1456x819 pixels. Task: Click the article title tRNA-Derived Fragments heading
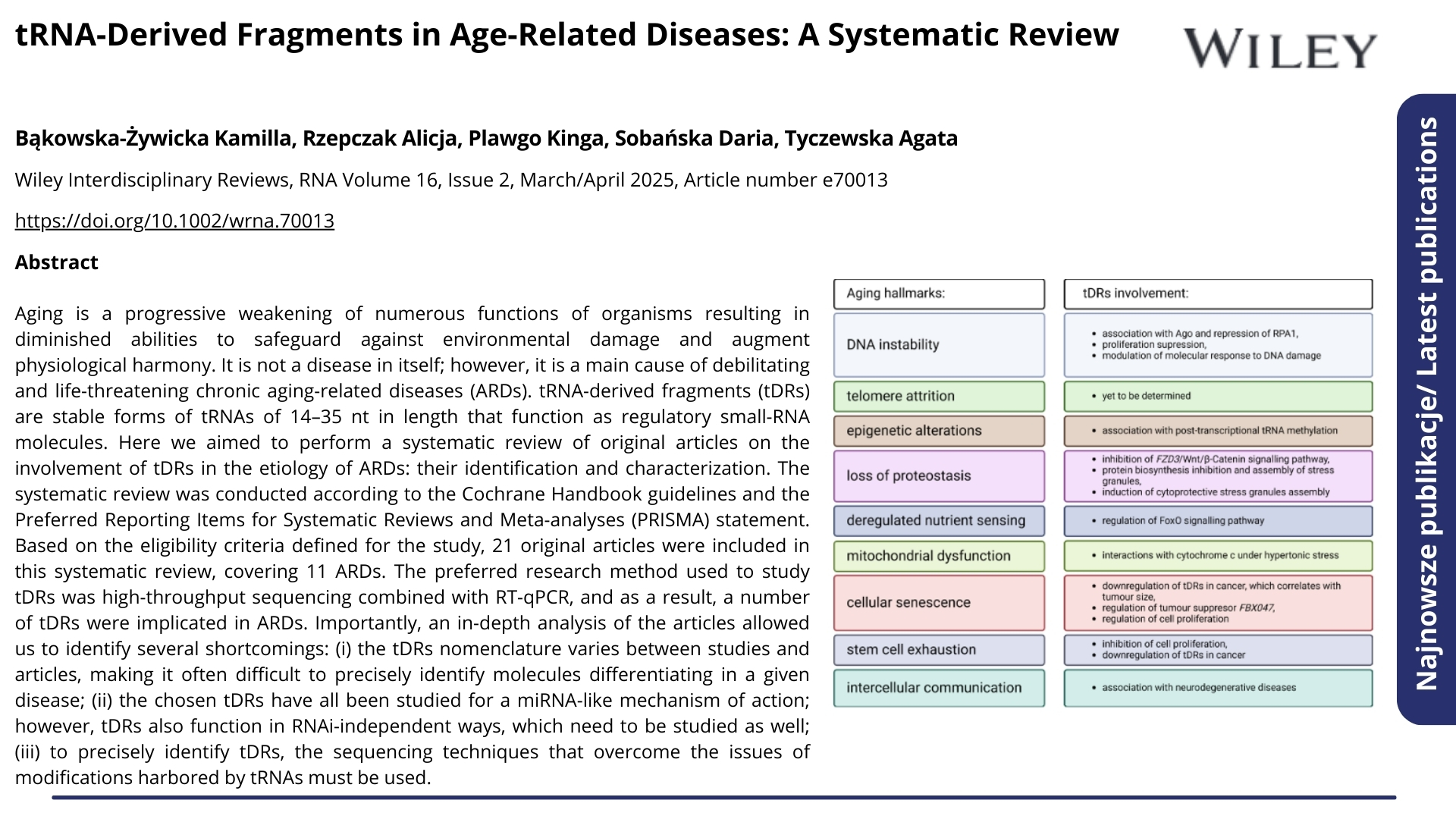pos(566,35)
